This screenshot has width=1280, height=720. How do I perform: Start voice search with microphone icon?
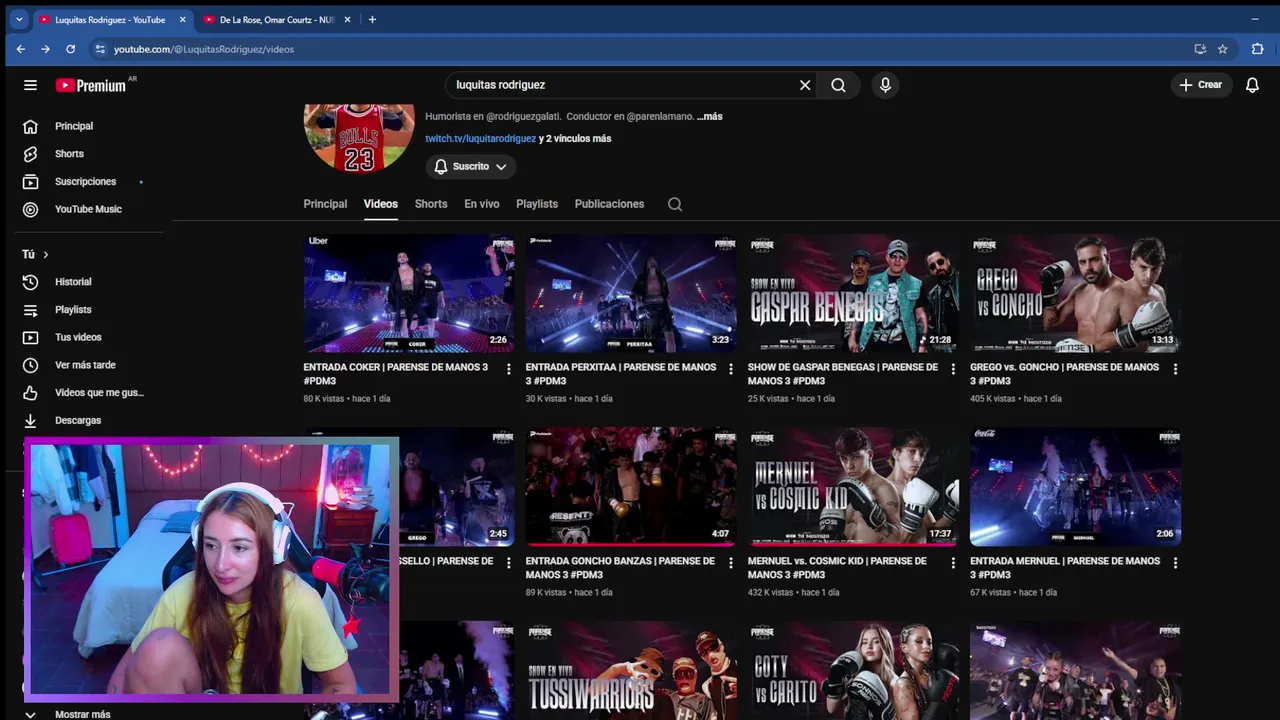tap(885, 85)
